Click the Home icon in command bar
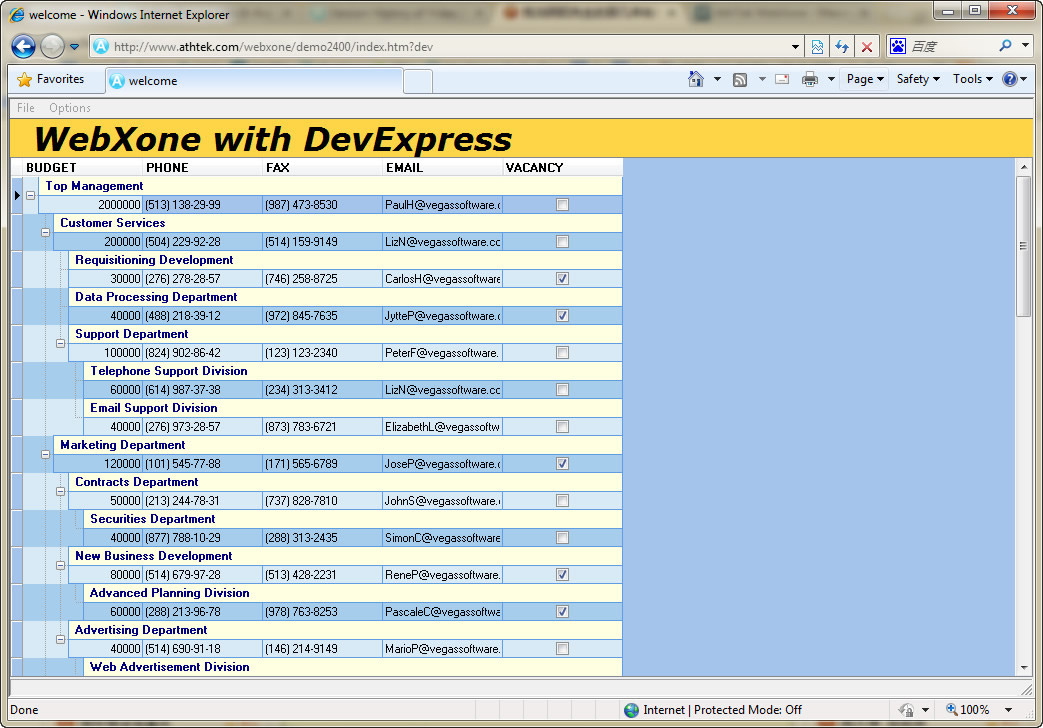The height and width of the screenshot is (728, 1043). point(696,79)
